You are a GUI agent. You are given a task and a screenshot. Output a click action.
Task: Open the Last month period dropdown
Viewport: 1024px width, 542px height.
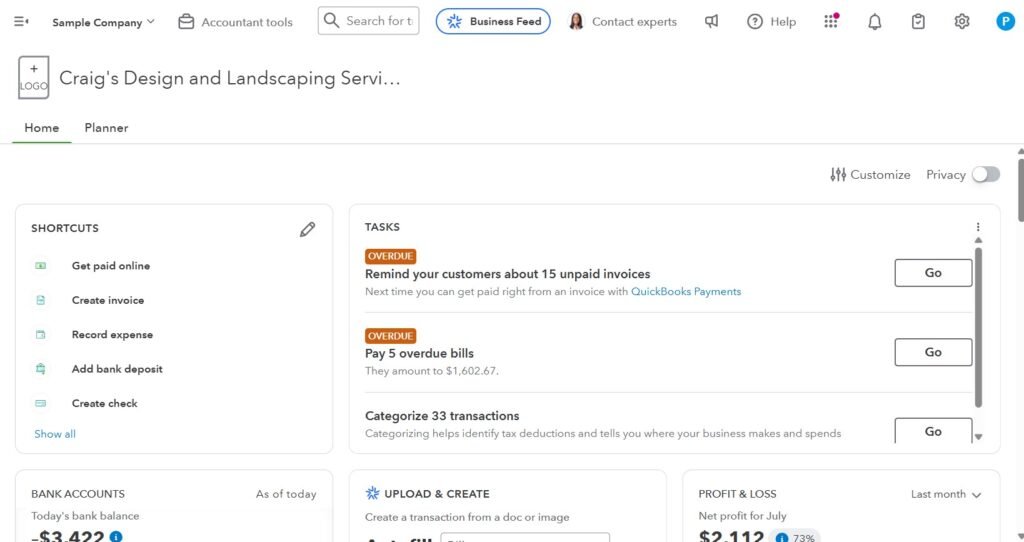coord(946,494)
